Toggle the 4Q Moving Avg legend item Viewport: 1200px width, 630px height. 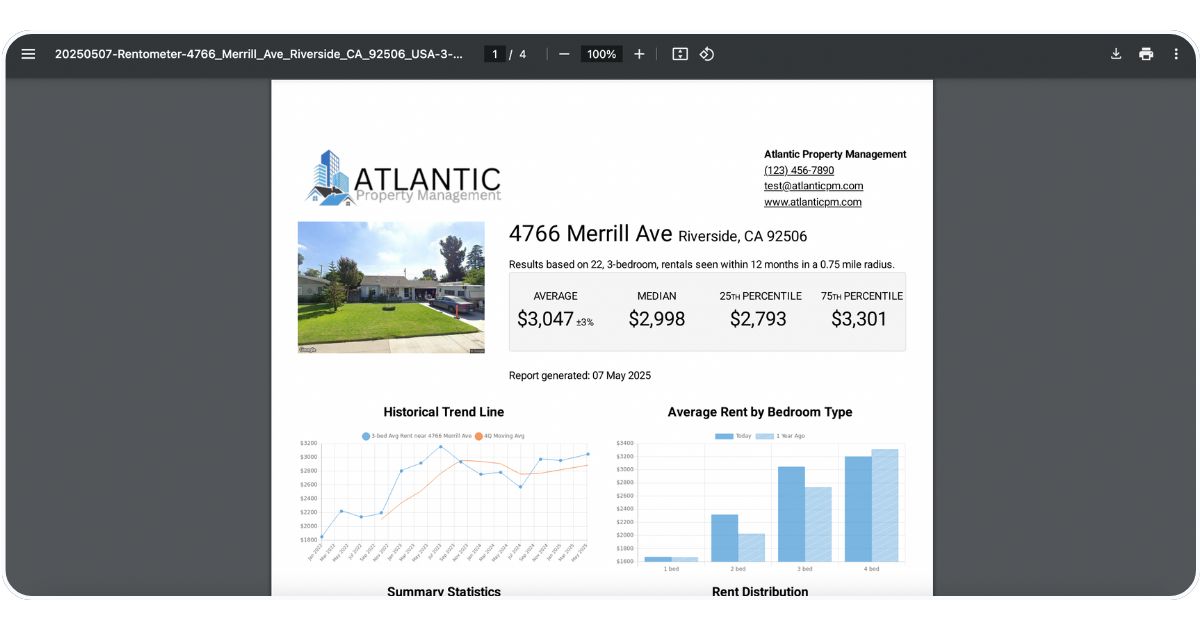(x=499, y=436)
